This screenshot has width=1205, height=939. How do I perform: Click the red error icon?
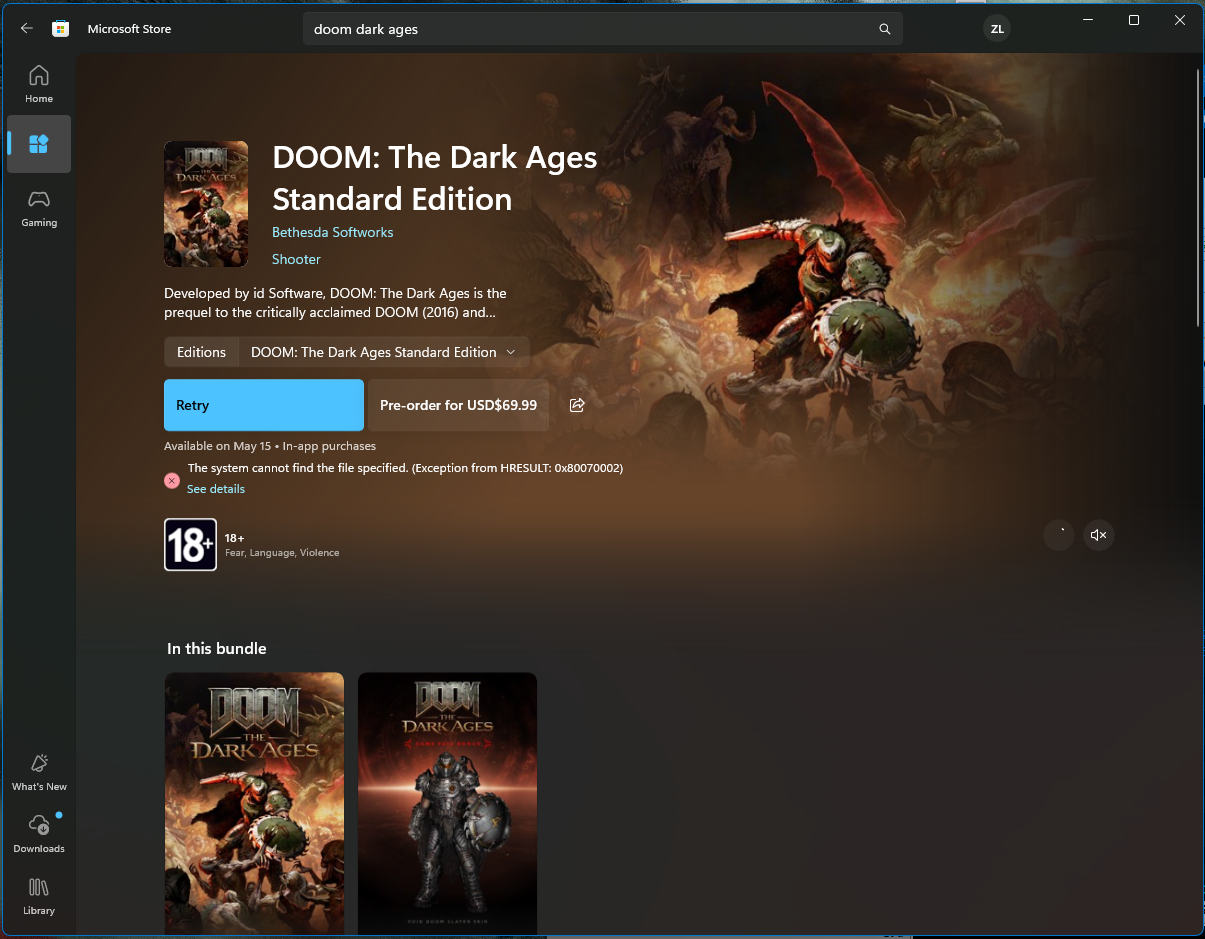coord(172,481)
